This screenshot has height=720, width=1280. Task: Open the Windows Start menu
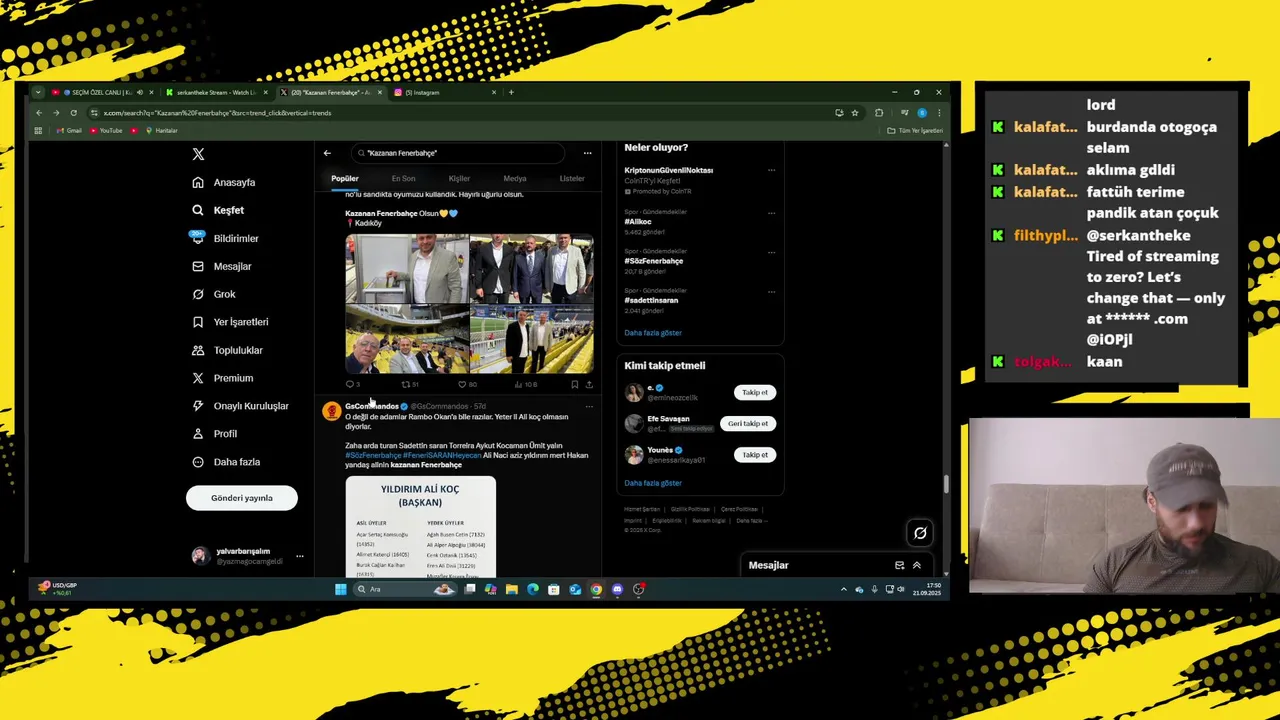point(340,589)
